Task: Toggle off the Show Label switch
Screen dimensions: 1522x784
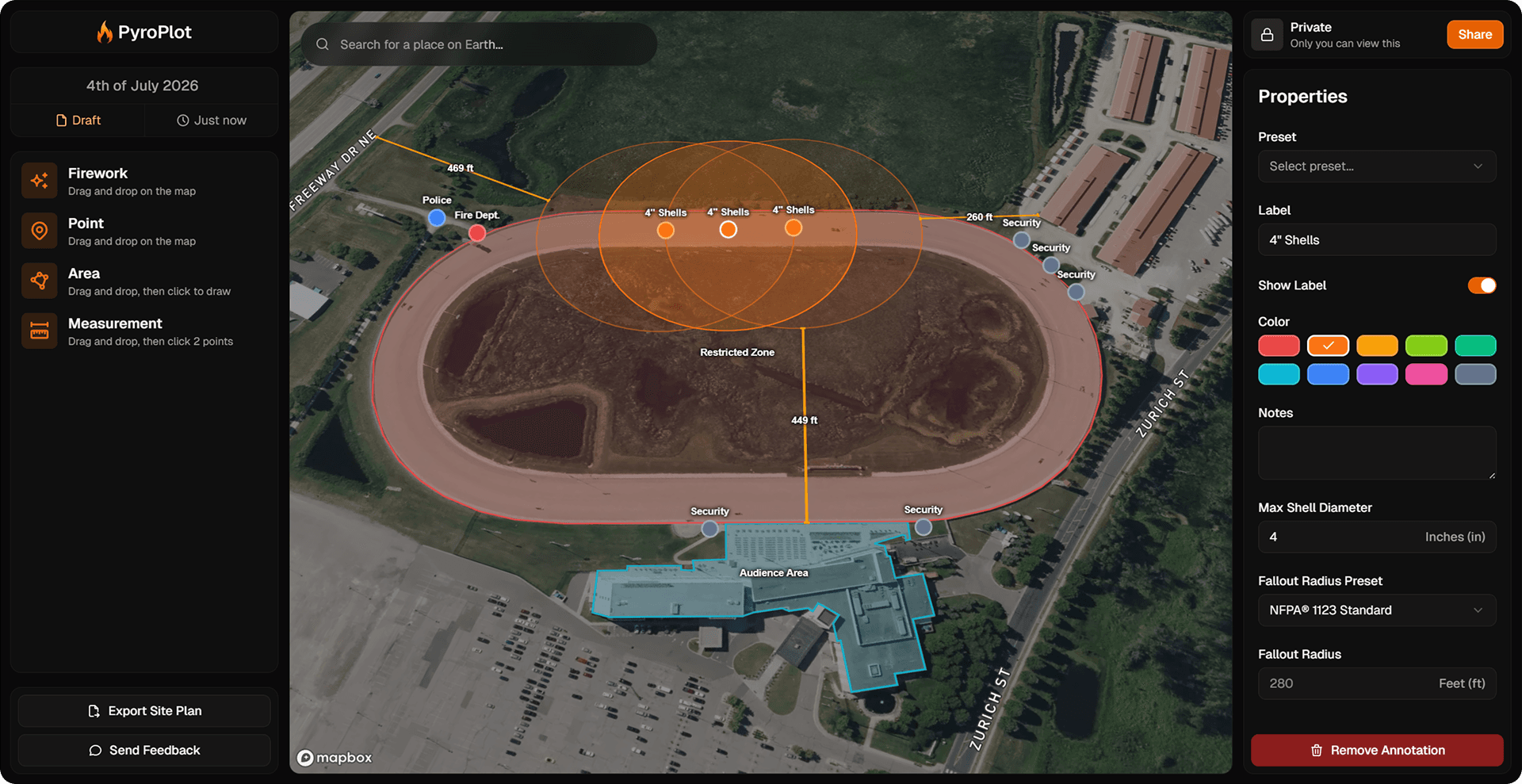Action: pyautogui.click(x=1481, y=285)
